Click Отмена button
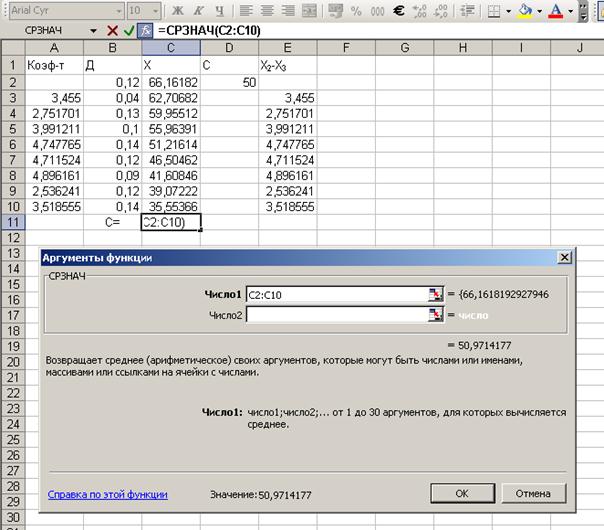 tap(534, 493)
